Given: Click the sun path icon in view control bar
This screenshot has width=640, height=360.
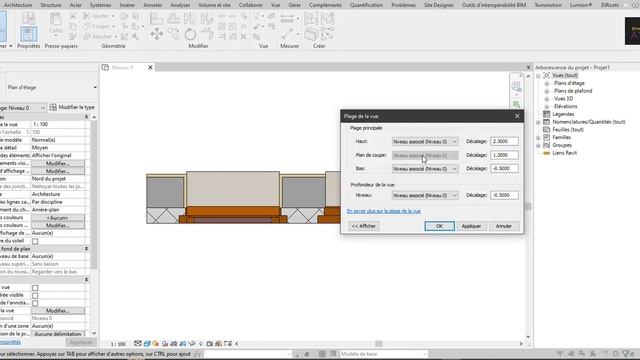Looking at the screenshot, I should 156,344.
